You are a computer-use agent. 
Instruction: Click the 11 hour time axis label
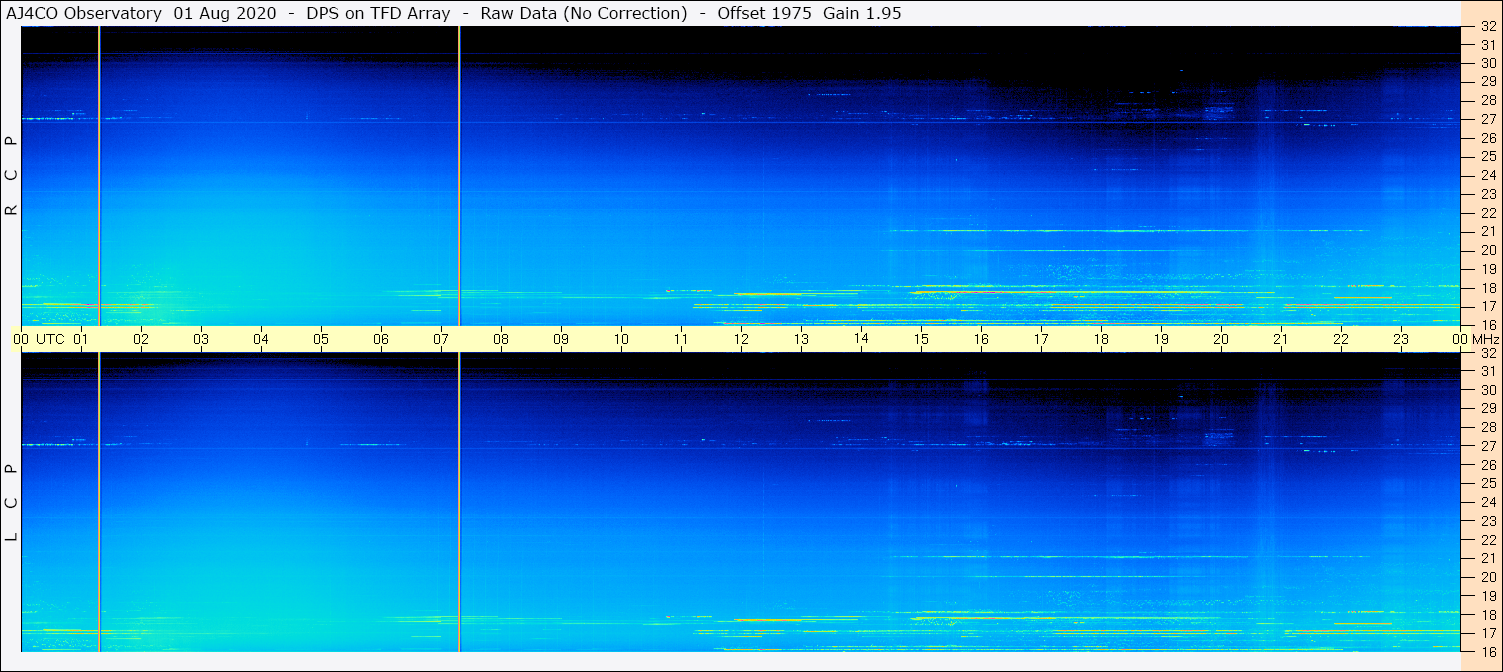tap(681, 339)
